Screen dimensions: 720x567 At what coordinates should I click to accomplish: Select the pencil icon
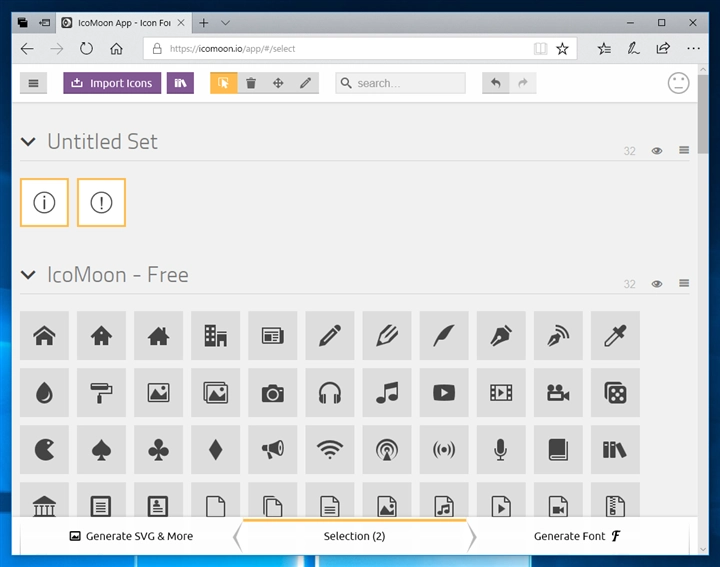click(x=330, y=336)
